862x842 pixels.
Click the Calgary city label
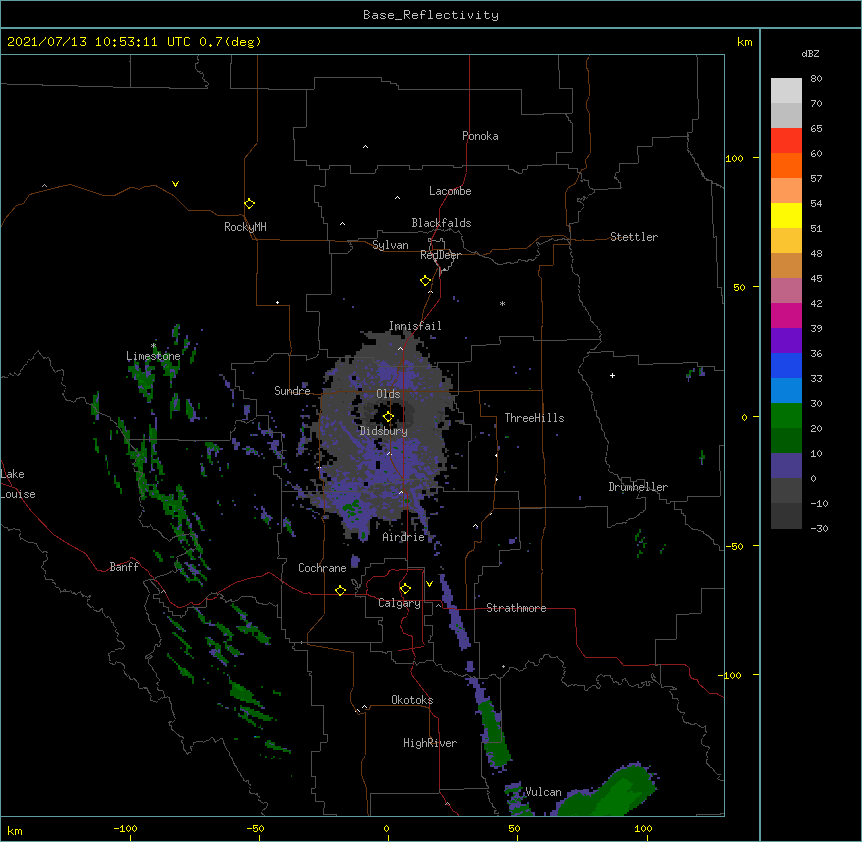[399, 603]
